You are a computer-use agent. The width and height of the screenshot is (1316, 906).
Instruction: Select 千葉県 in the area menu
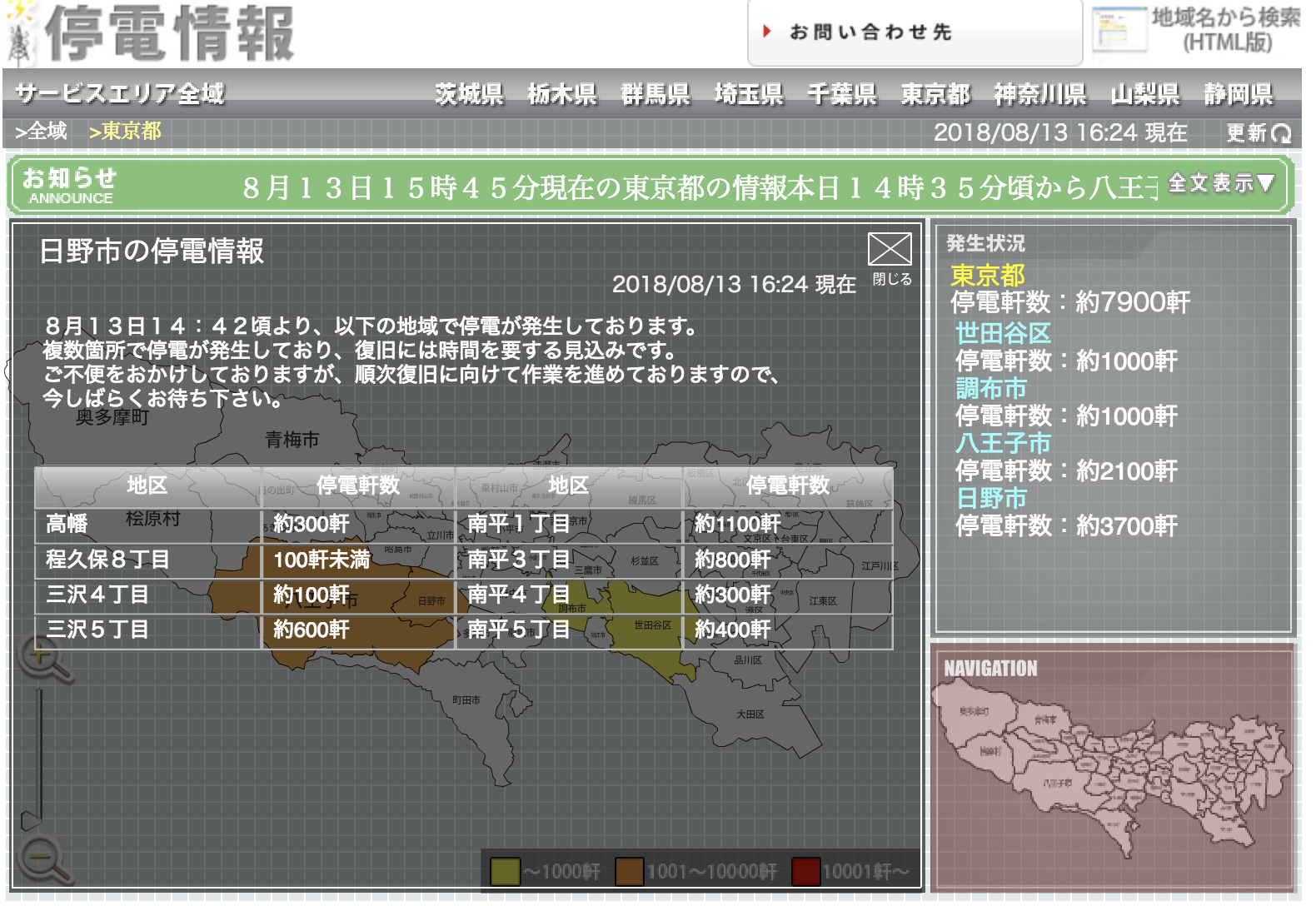point(842,94)
